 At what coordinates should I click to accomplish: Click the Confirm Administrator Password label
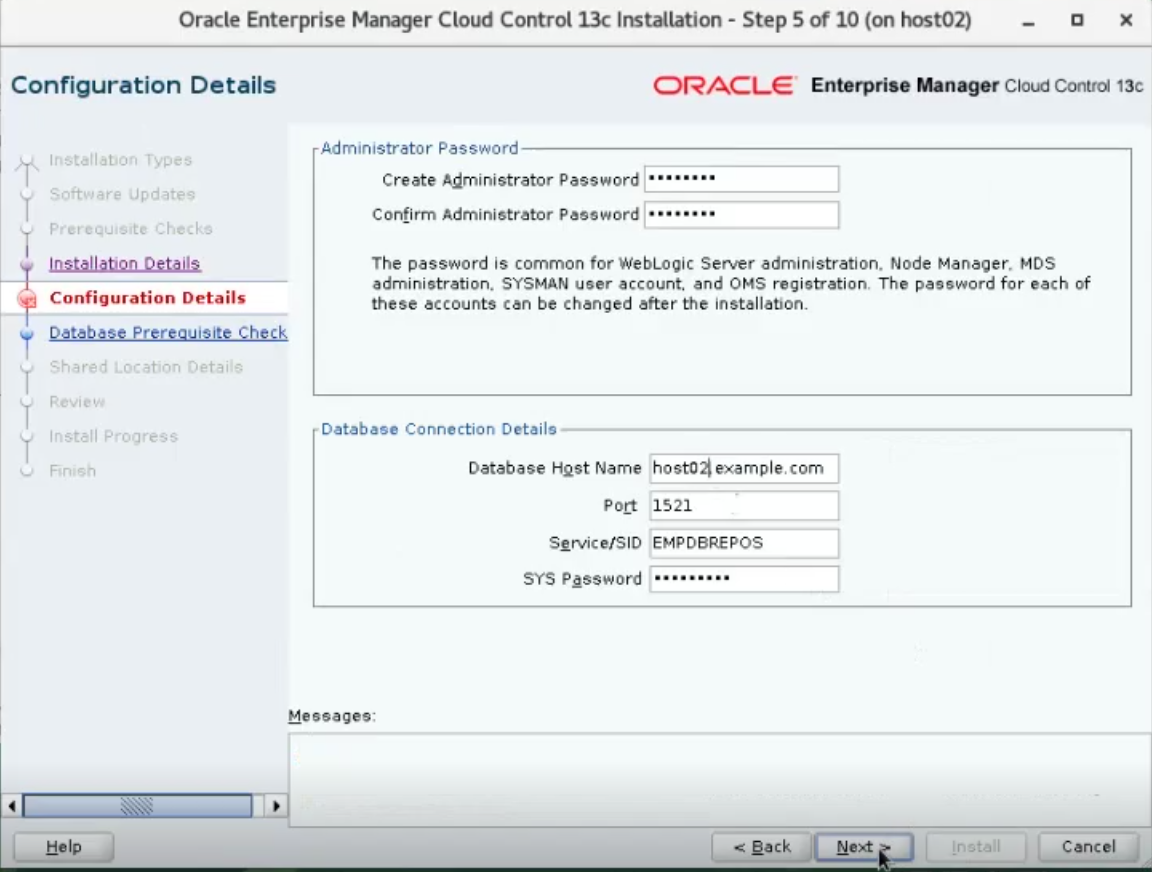[x=505, y=215]
